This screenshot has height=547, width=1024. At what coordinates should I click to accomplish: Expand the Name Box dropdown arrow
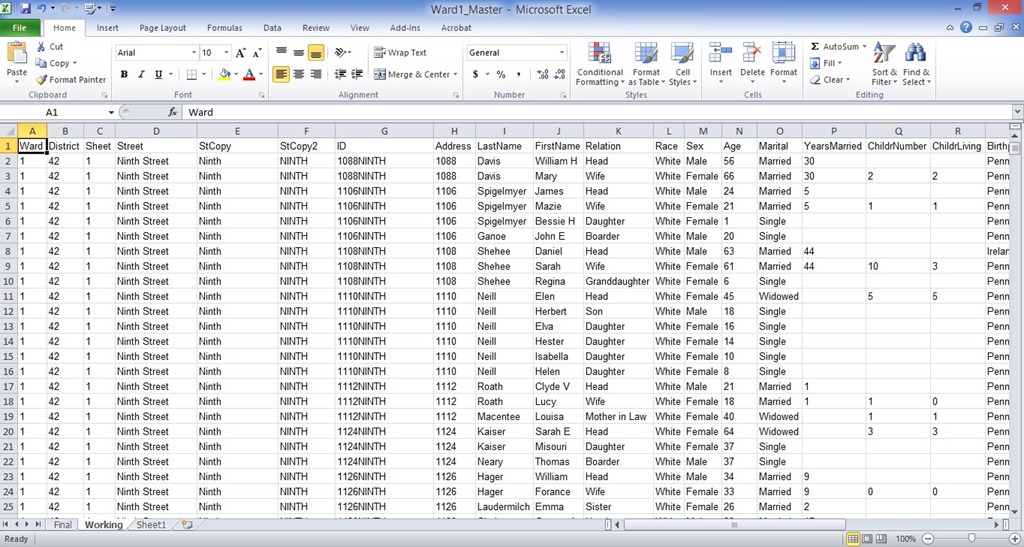(x=111, y=113)
